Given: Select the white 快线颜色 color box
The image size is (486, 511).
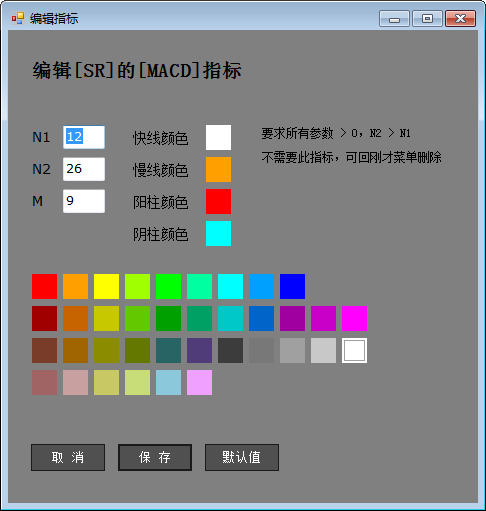Looking at the screenshot, I should click(x=218, y=137).
